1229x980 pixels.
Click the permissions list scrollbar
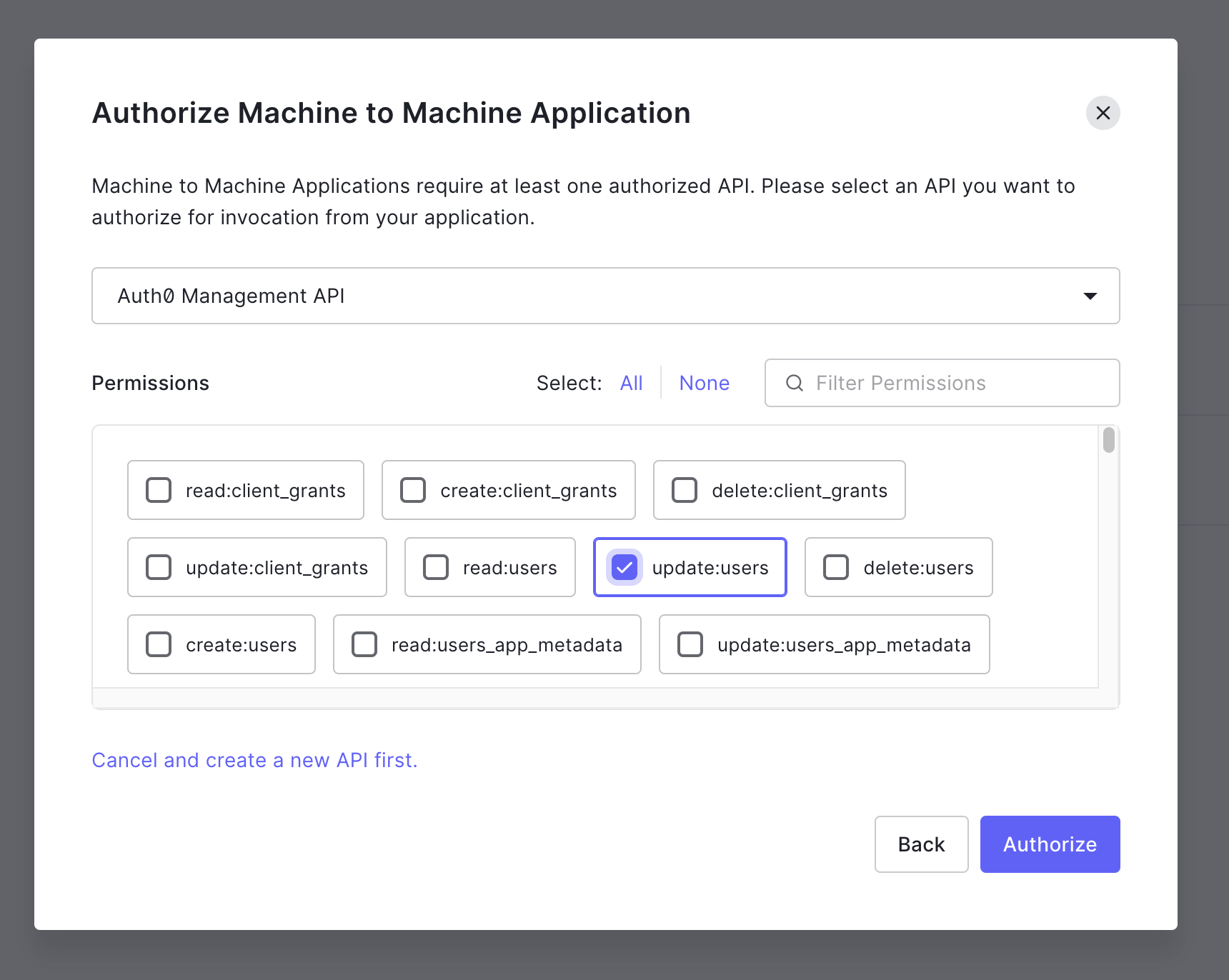pos(1108,441)
